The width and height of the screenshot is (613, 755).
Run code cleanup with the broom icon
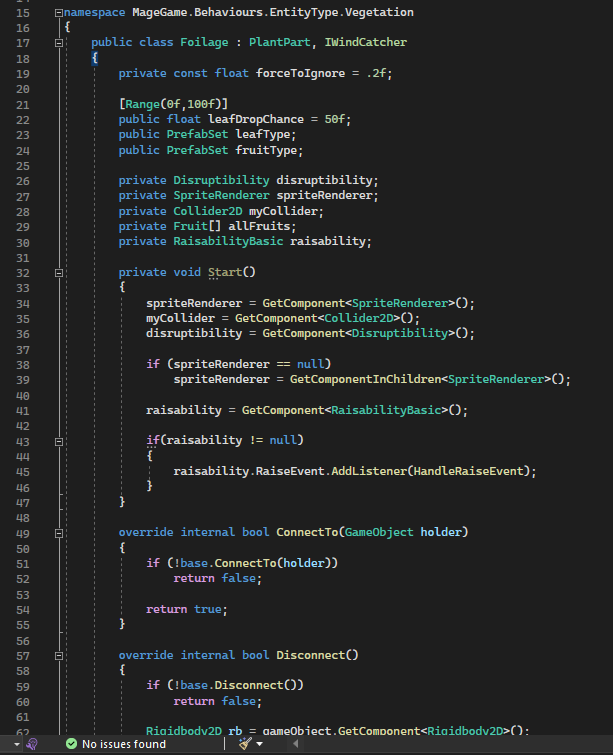(x=244, y=744)
